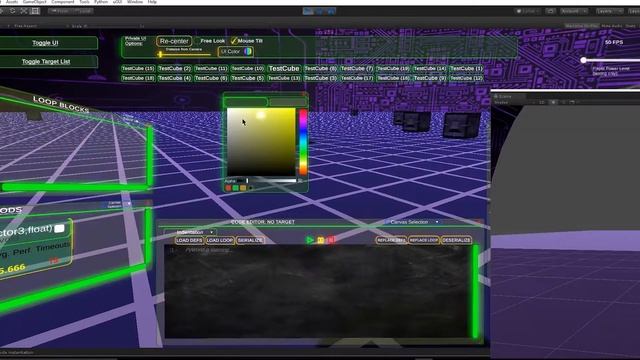Toggle Maximize On Play option

[x=582, y=26]
